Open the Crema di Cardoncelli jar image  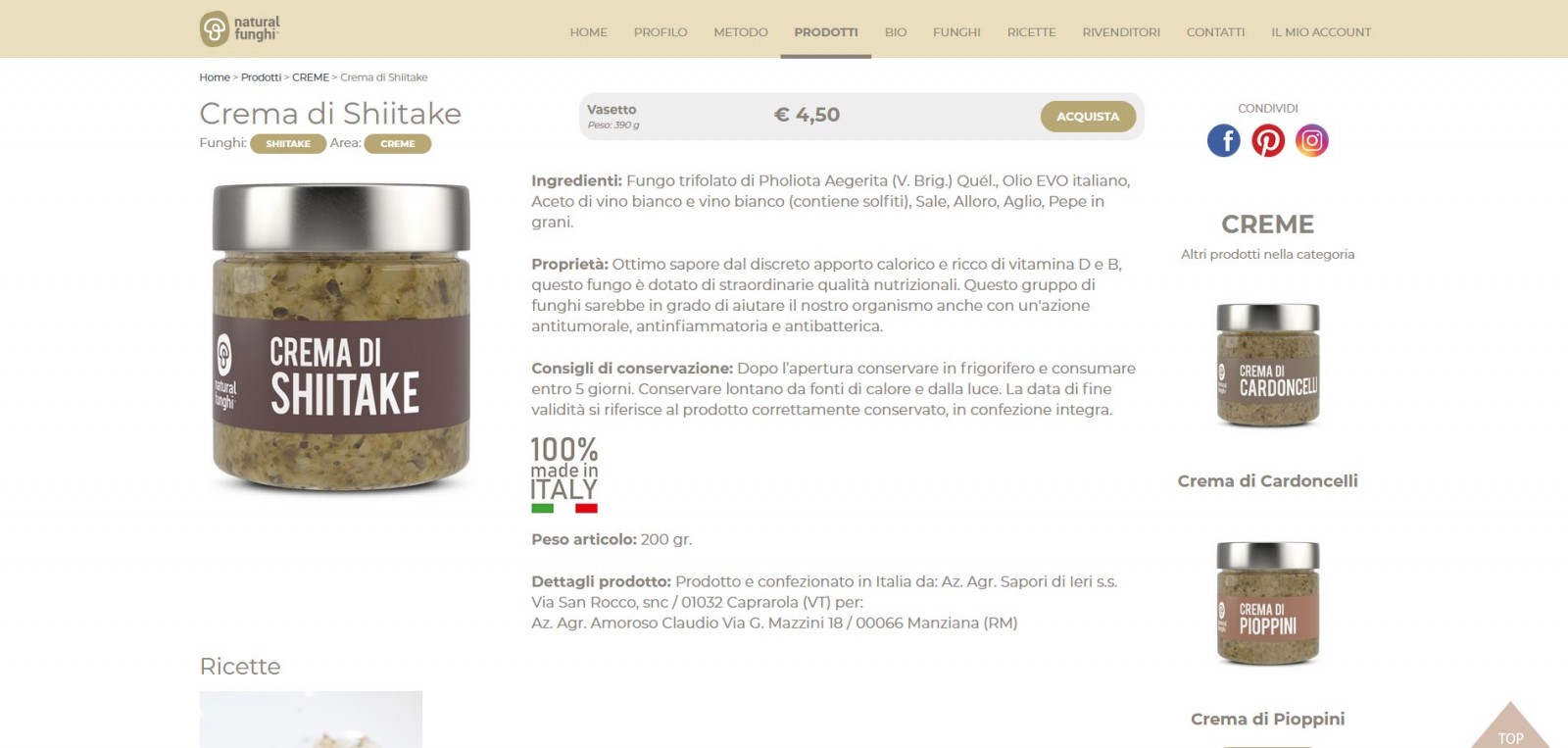click(1268, 365)
